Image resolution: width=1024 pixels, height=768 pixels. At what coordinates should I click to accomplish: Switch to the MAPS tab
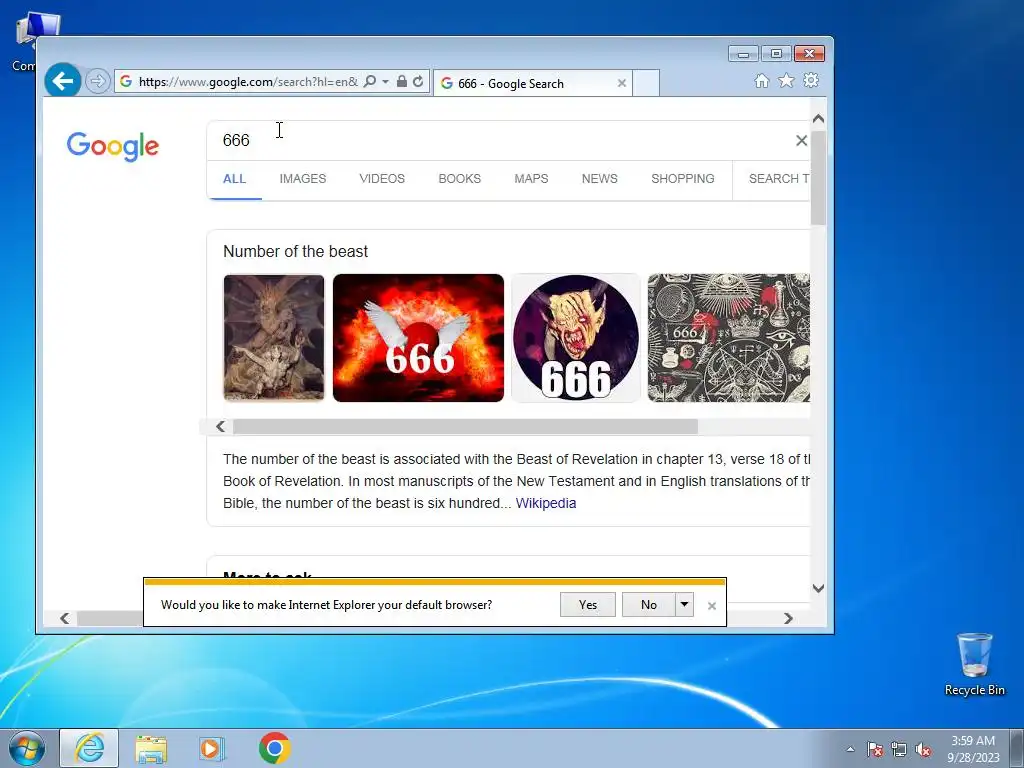click(x=531, y=178)
